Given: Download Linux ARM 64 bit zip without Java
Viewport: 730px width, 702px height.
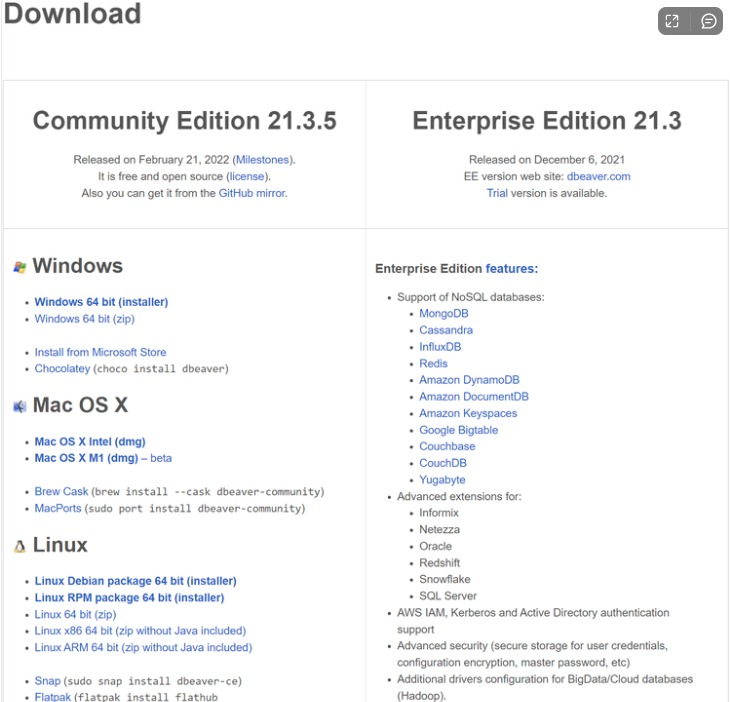Looking at the screenshot, I should (x=143, y=648).
